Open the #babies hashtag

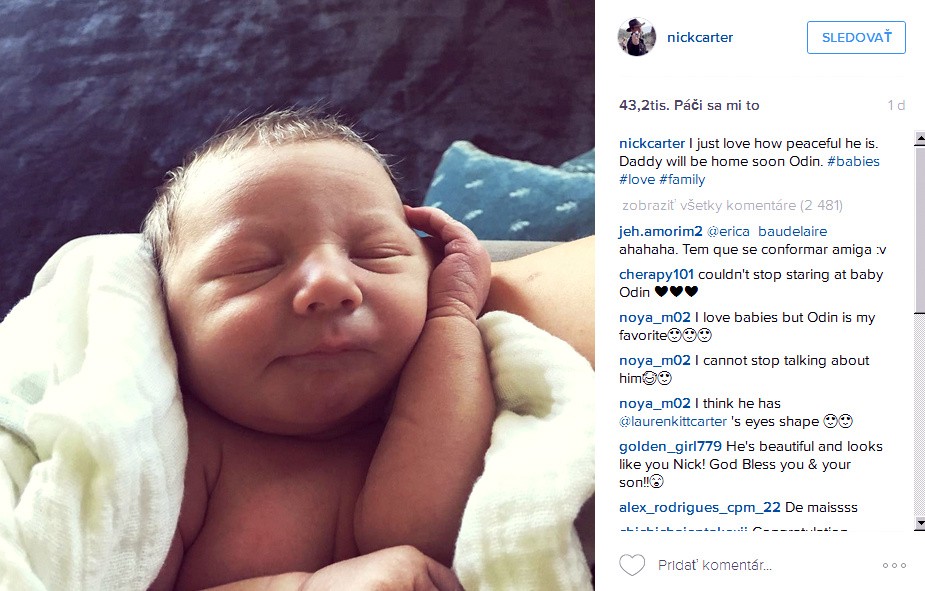point(853,161)
